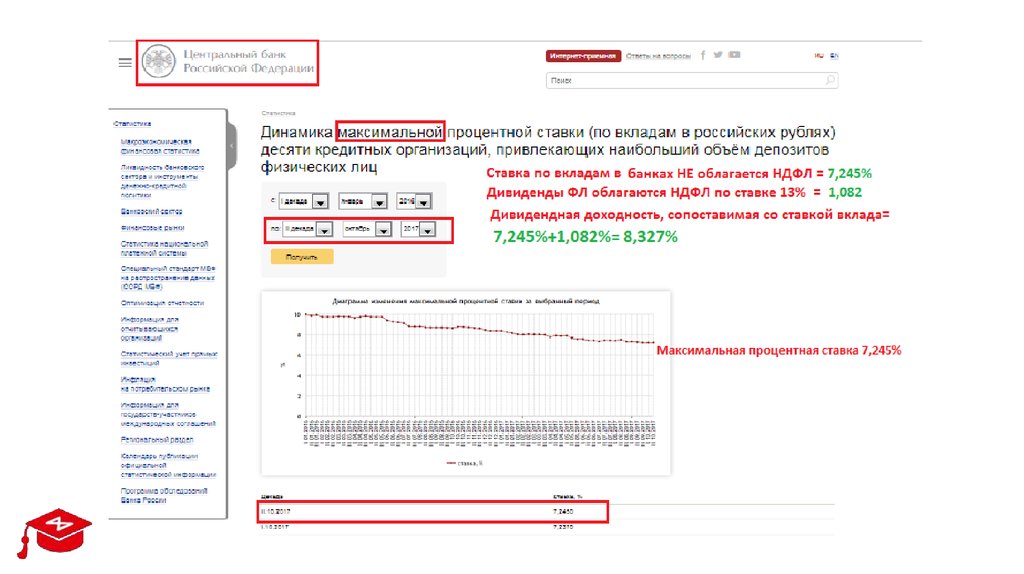Click the search magnifier icon
The height and width of the screenshot is (574, 1024).
829,80
